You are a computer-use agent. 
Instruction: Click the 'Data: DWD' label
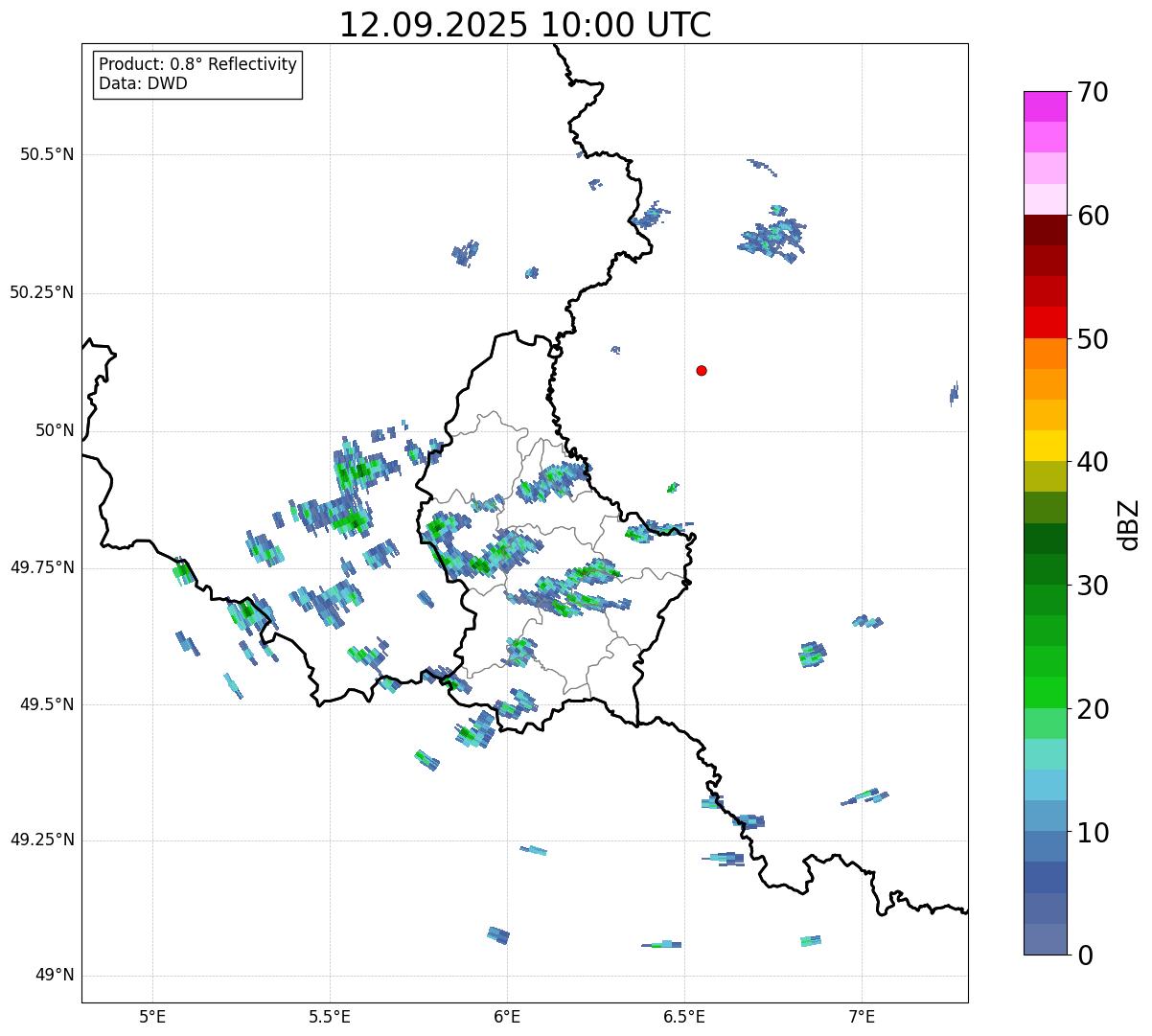click(x=143, y=83)
